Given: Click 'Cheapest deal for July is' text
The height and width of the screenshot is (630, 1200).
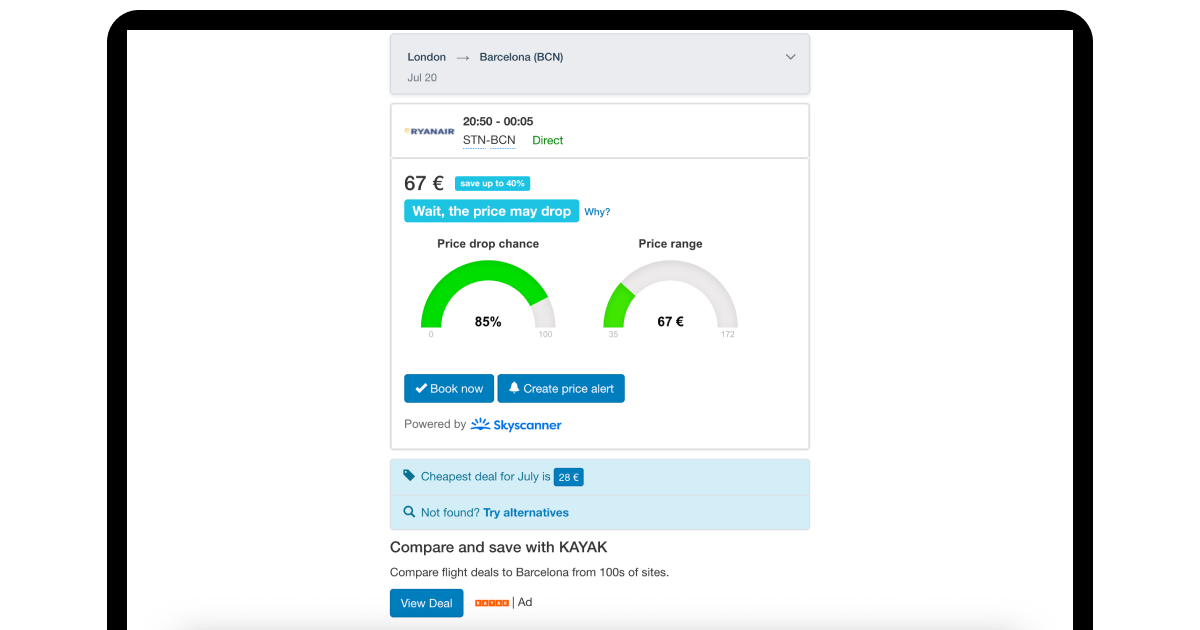Looking at the screenshot, I should 486,477.
